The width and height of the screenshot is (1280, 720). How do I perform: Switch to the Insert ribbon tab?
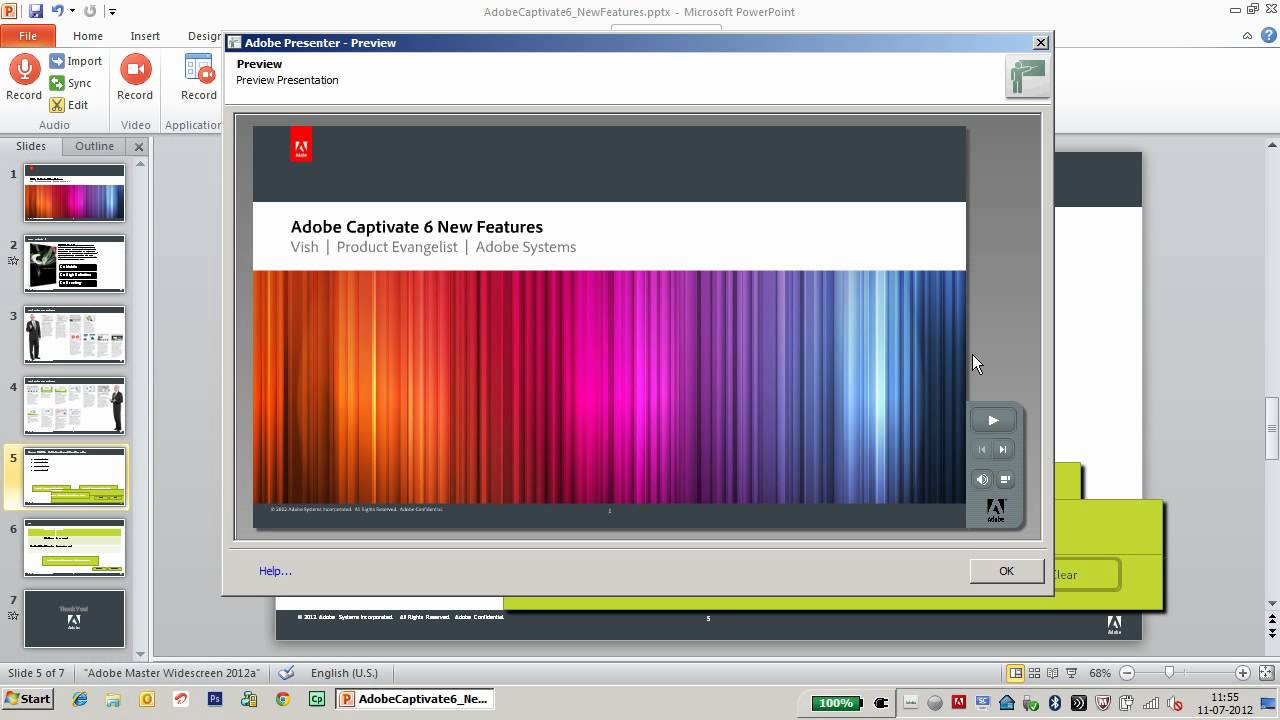(145, 35)
